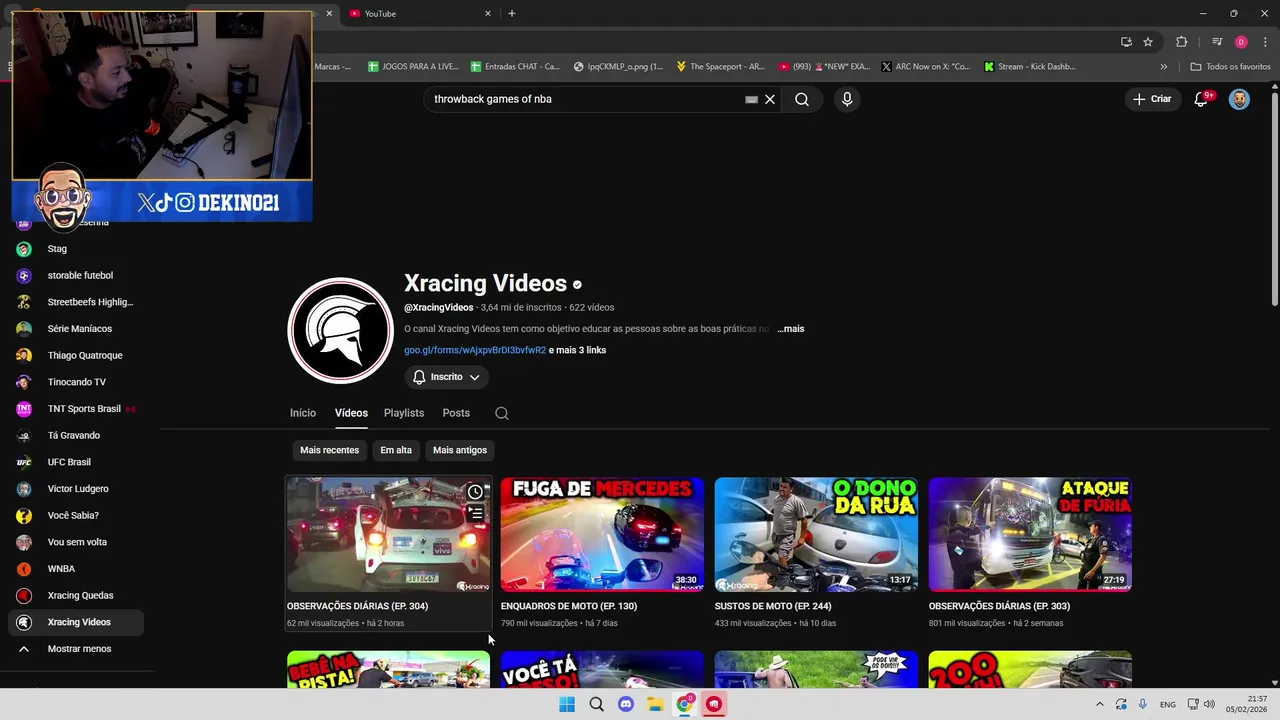Open Windows taskbar search
Viewport: 1280px width, 720px height.
click(596, 704)
